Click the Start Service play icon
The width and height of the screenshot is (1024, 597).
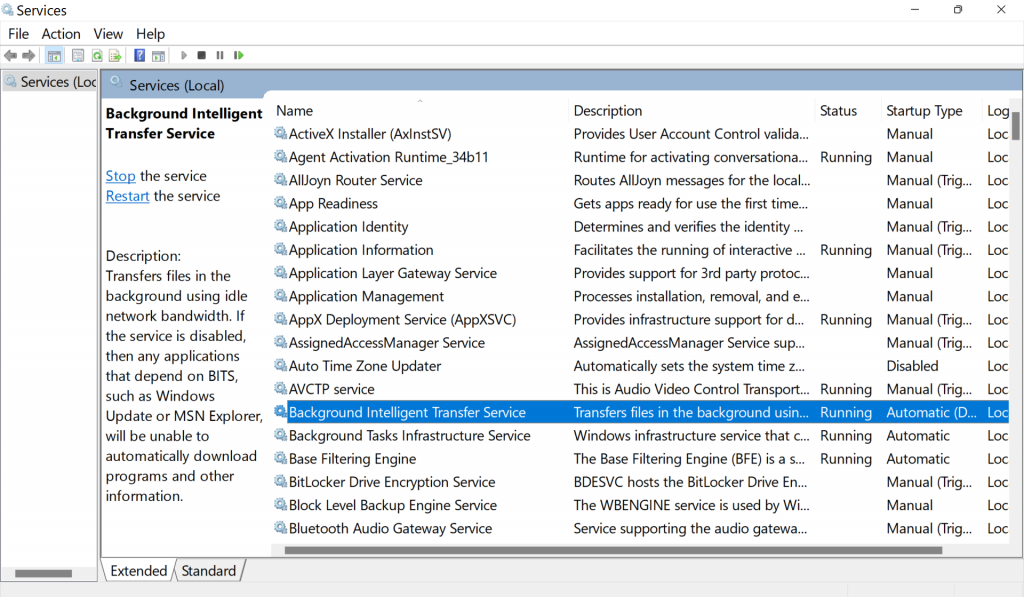pos(183,55)
